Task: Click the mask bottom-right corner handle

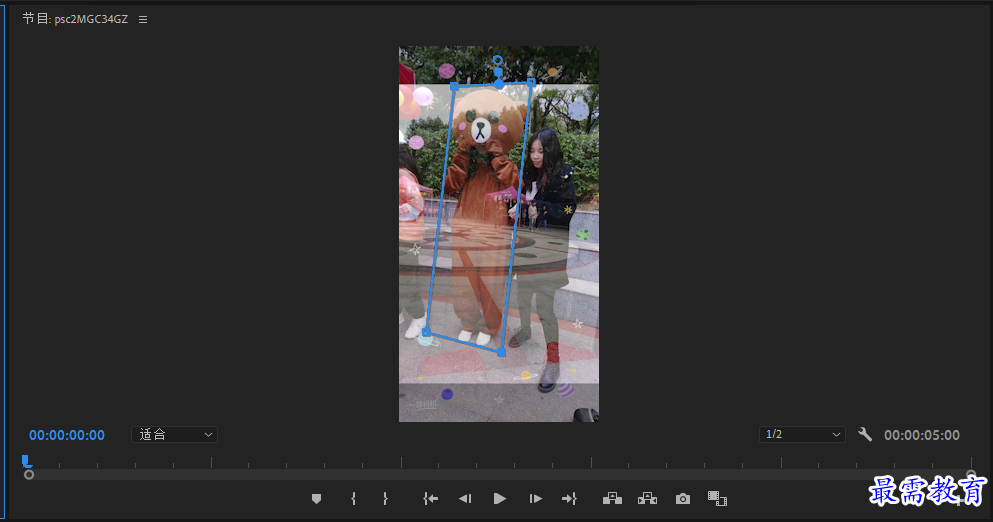Action: coord(502,352)
